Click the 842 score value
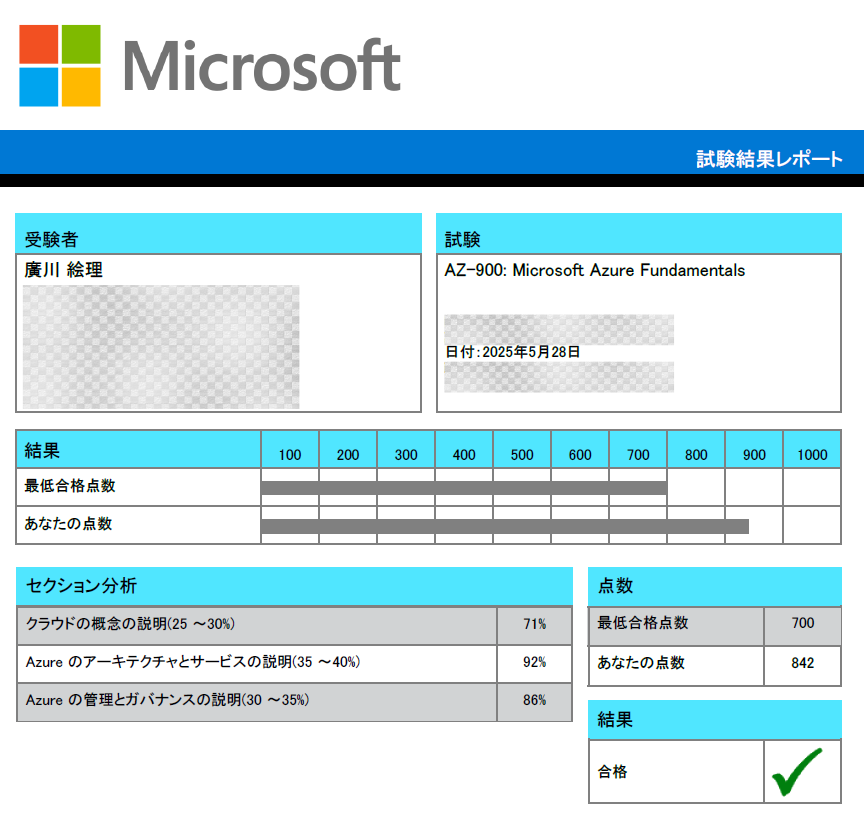The width and height of the screenshot is (864, 818). pos(802,662)
